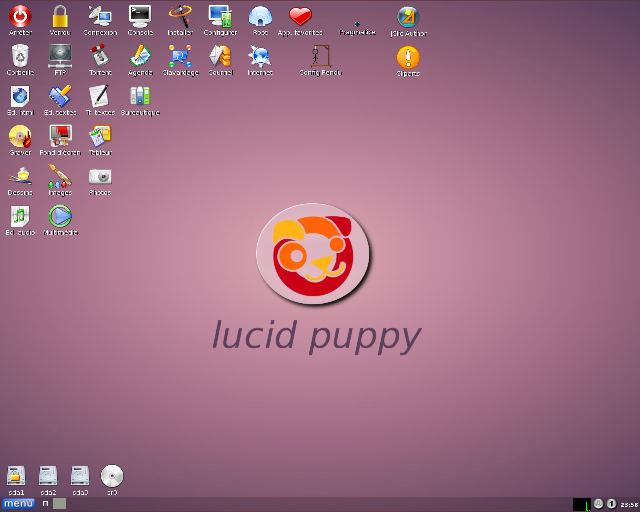Viewport: 640px width, 512px height.
Task: Open the sr0 optical disc icon
Action: pyautogui.click(x=112, y=476)
